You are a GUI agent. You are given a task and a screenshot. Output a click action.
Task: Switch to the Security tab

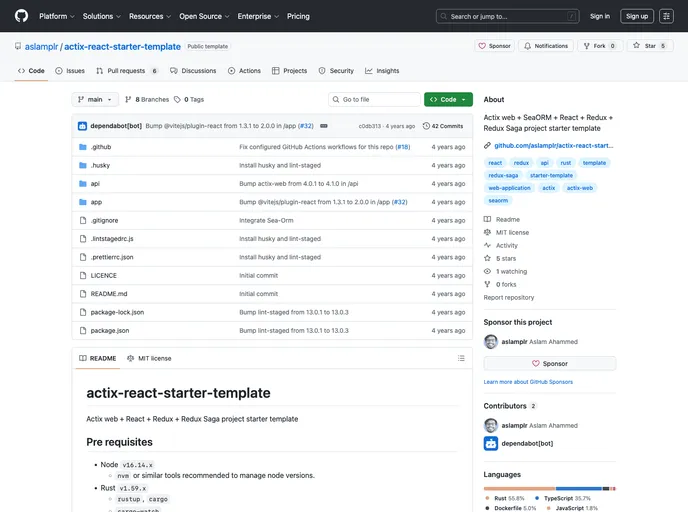336,71
